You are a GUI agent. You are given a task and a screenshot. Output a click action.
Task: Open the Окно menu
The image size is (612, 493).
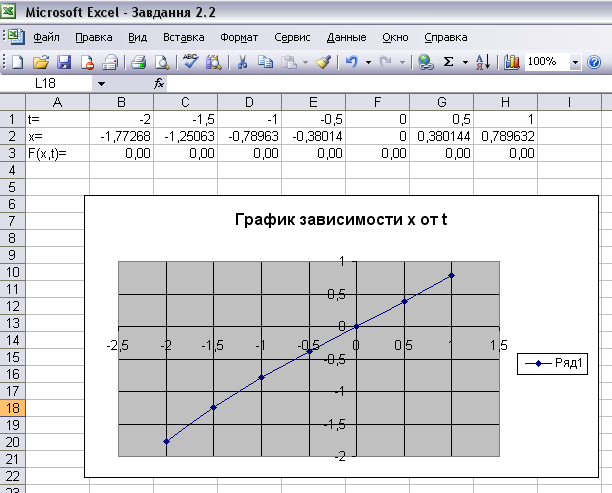click(x=395, y=37)
